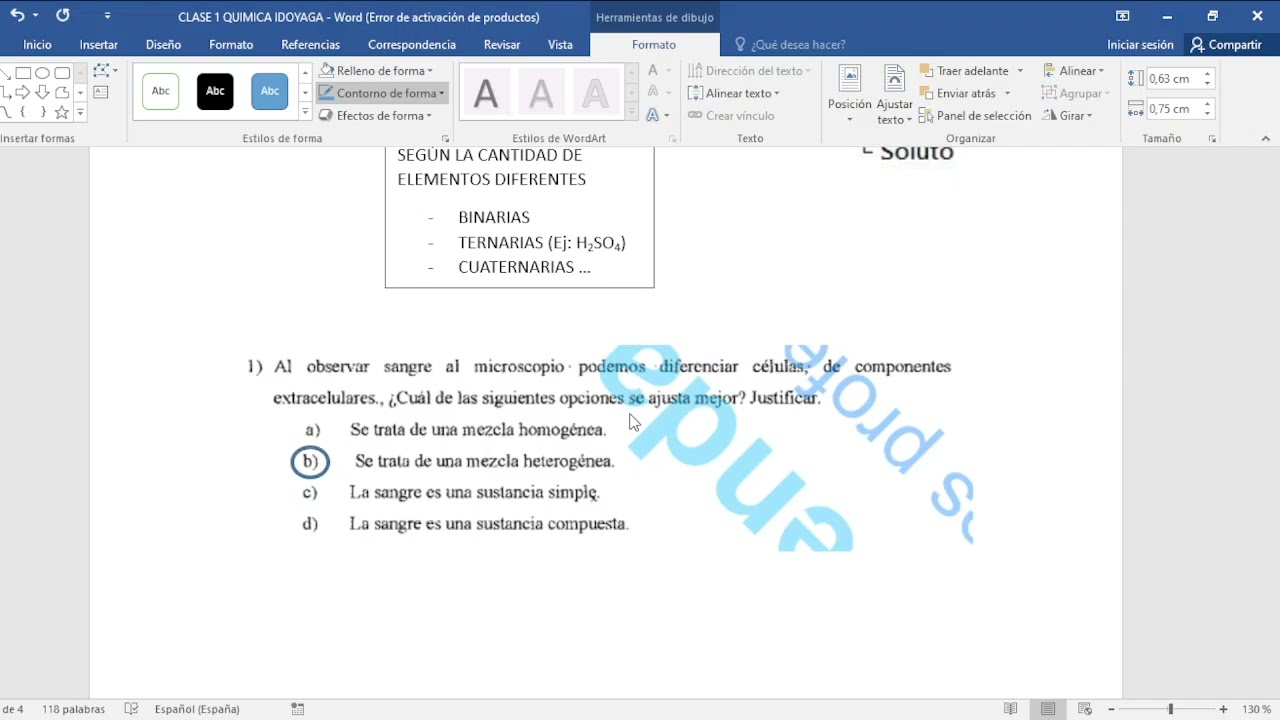Switch to the Referencias tab
This screenshot has width=1280, height=720.
tap(310, 45)
